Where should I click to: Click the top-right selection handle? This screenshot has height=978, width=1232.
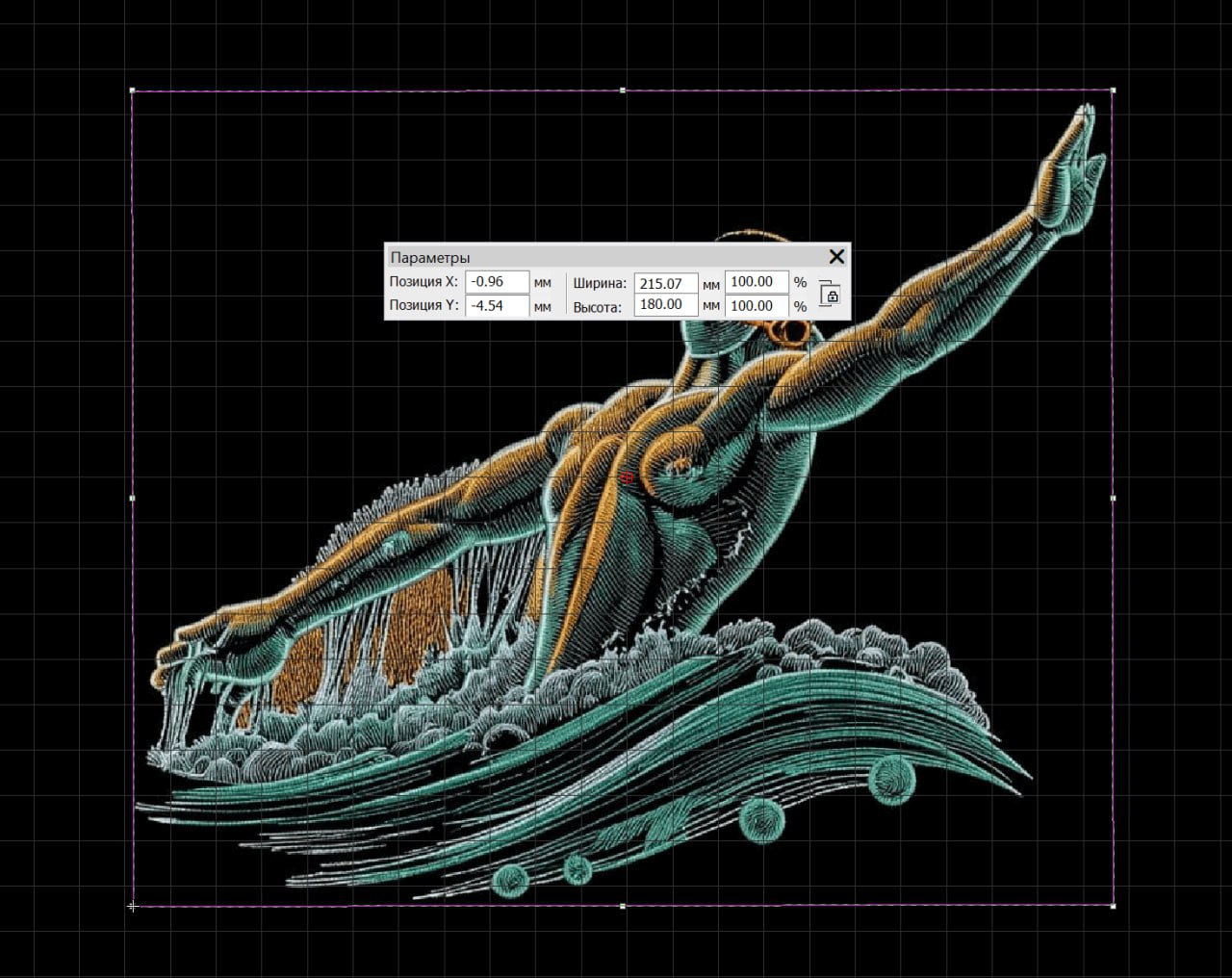pyautogui.click(x=1114, y=90)
